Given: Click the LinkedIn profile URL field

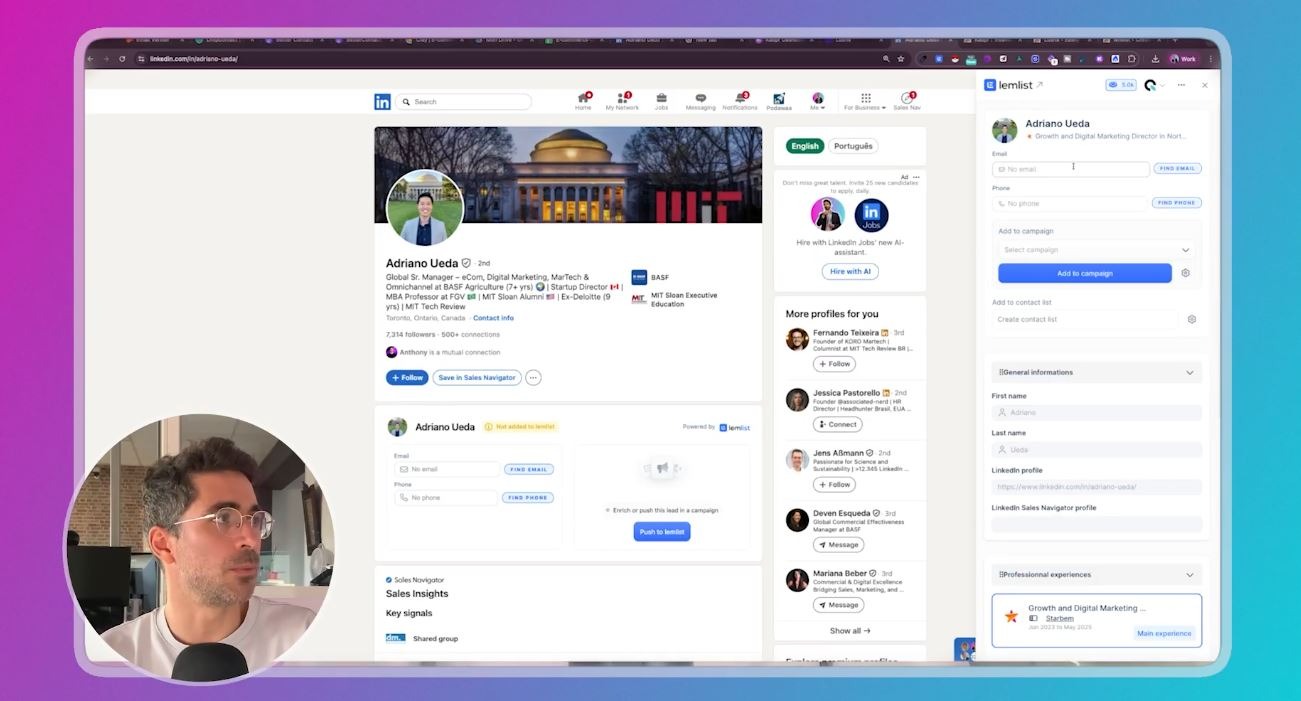Looking at the screenshot, I should [1097, 487].
